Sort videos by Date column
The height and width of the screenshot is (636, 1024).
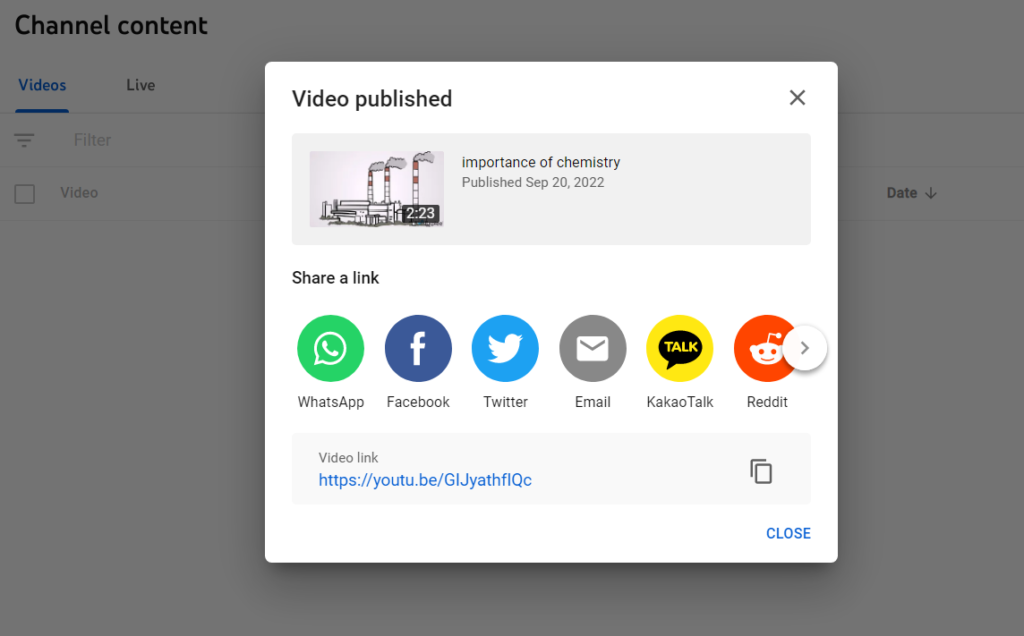pos(912,193)
